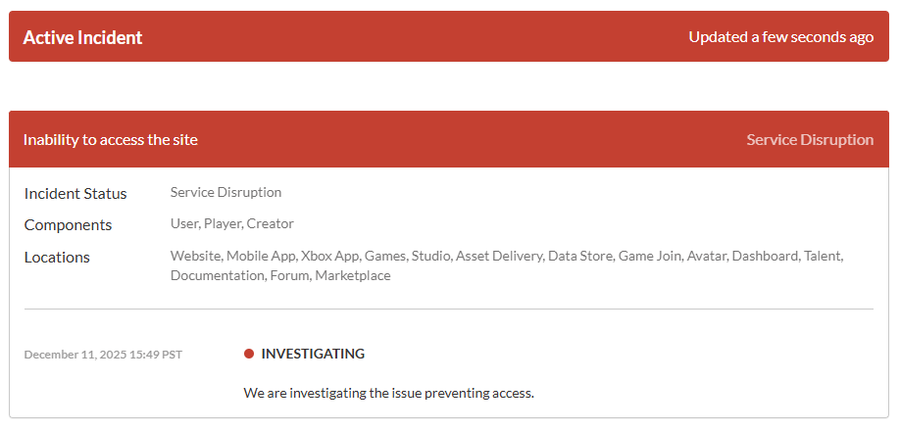Click the Dashboard location entry

pos(765,256)
